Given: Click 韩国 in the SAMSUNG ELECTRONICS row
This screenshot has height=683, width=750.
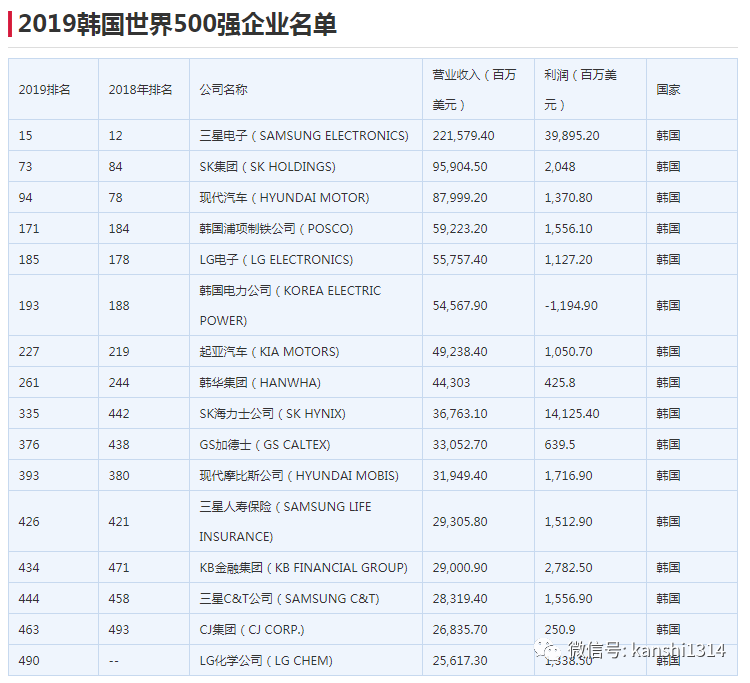Looking at the screenshot, I should [x=668, y=136].
